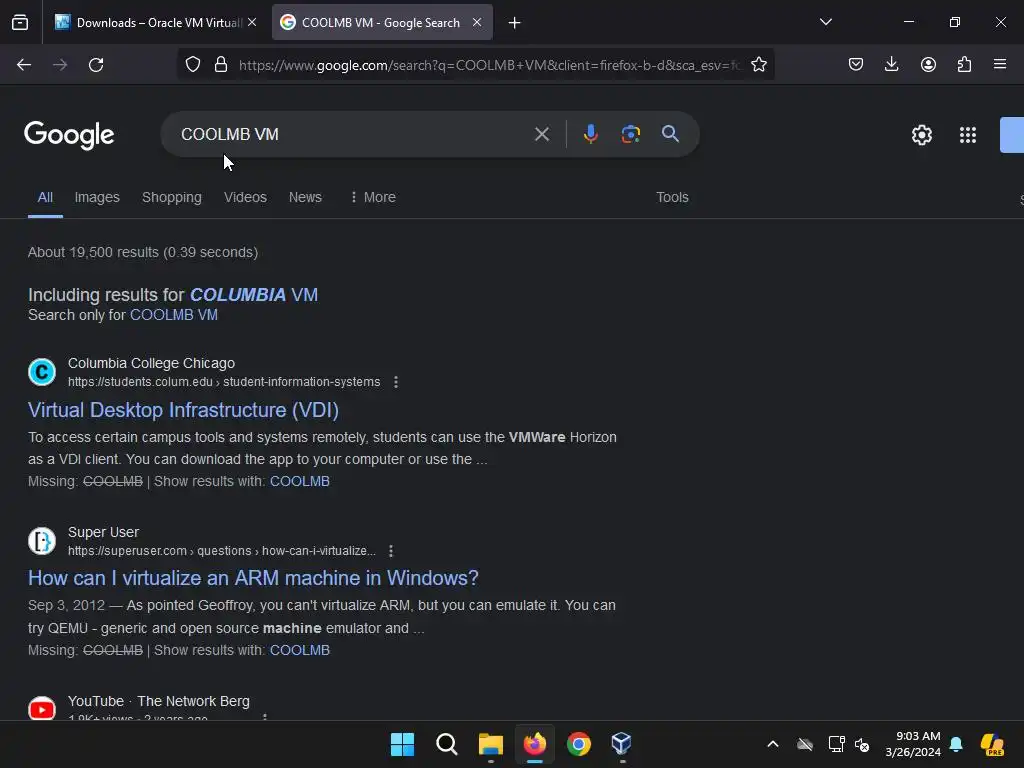Open tracking protection shield in address bar
This screenshot has width=1024, height=768.
193,65
